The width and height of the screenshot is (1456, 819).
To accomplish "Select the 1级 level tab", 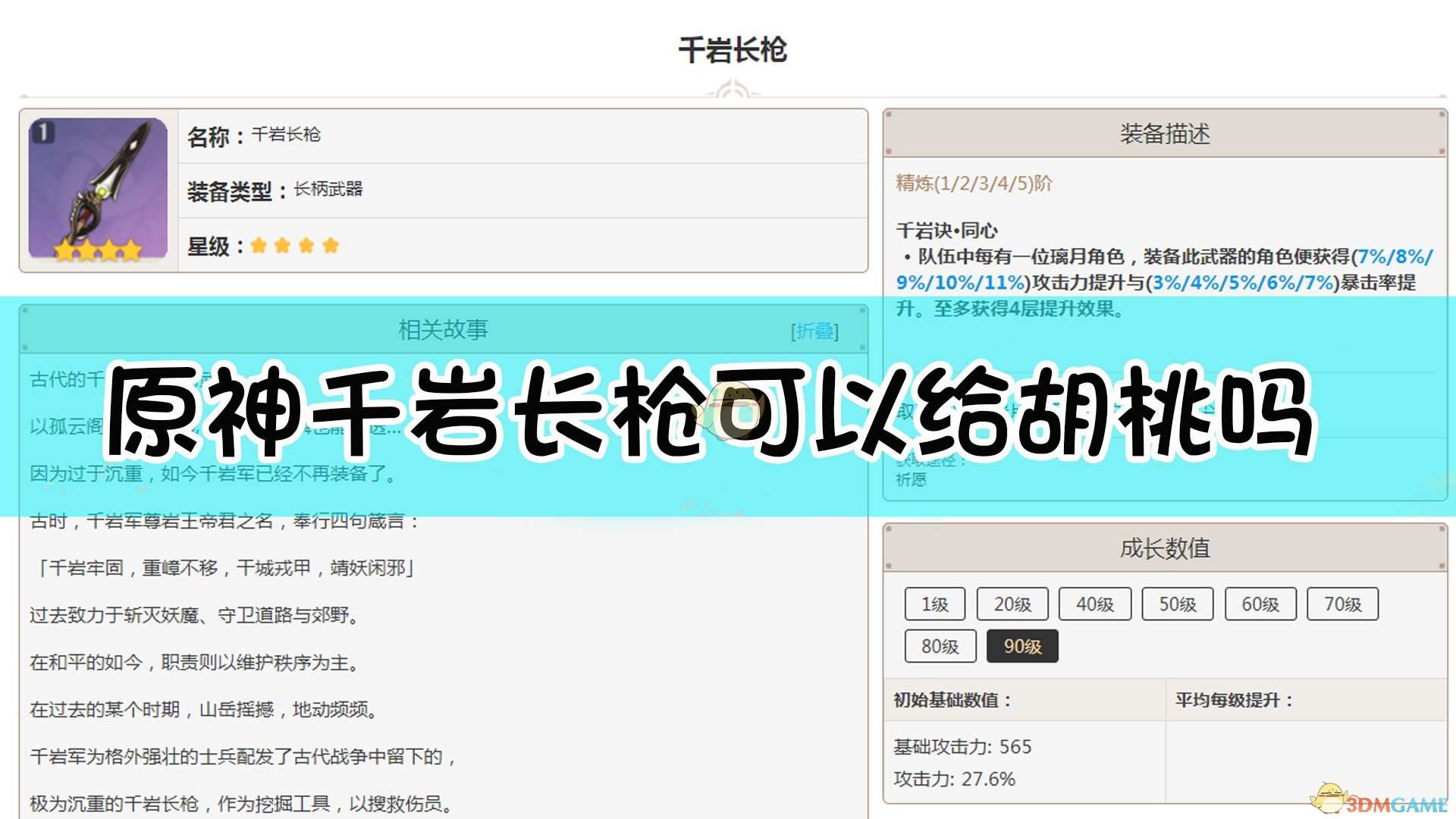I will point(934,604).
